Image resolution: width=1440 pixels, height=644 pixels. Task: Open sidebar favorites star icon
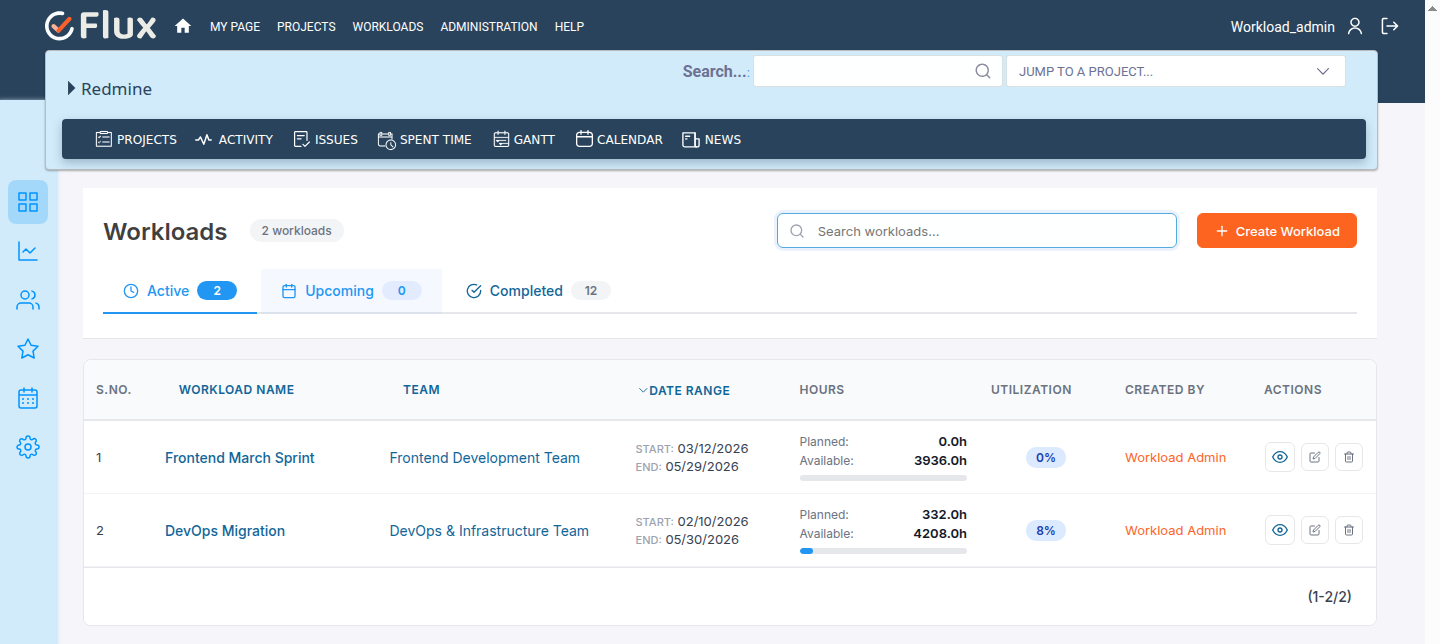(28, 349)
